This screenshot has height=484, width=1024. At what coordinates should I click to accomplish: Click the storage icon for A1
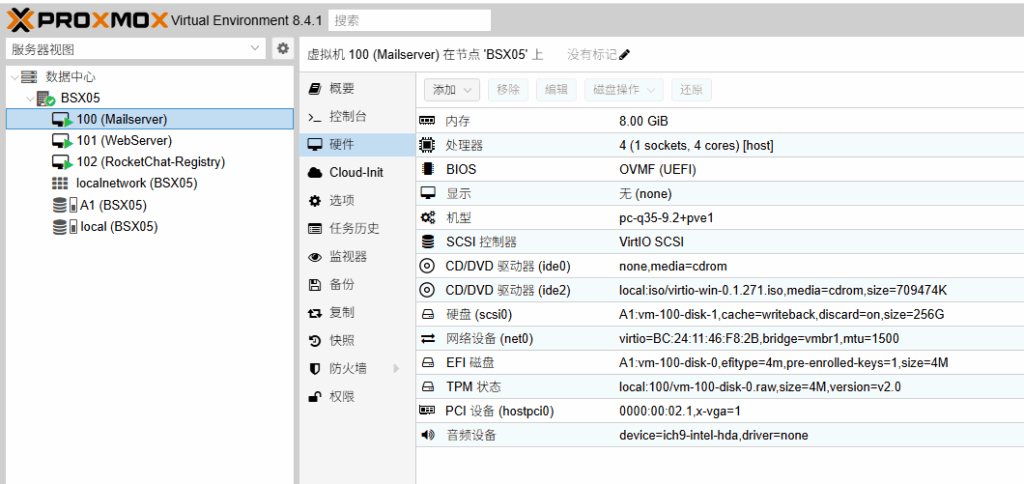click(64, 205)
